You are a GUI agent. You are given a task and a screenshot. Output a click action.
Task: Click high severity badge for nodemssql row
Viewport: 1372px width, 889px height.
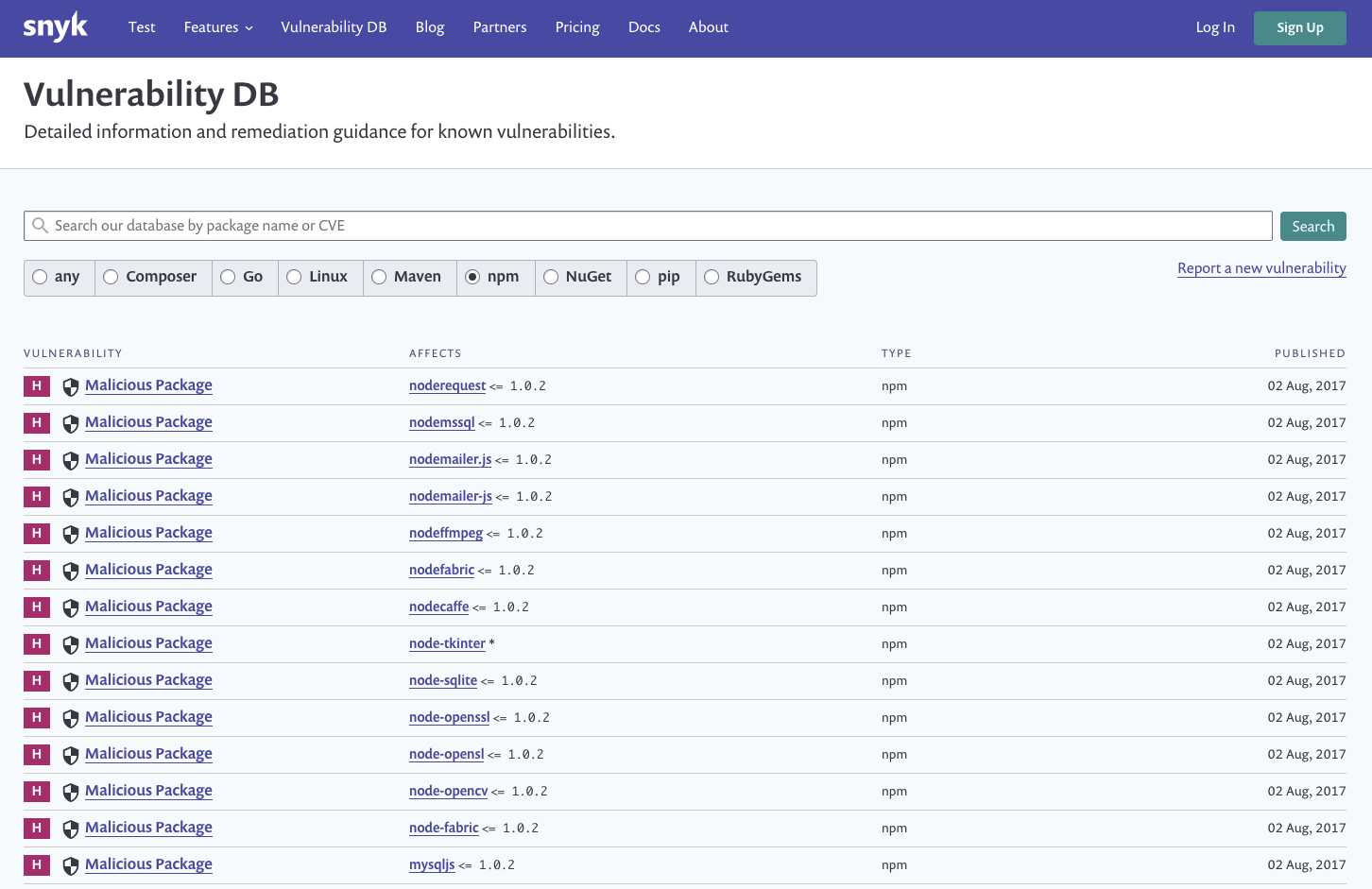point(37,422)
